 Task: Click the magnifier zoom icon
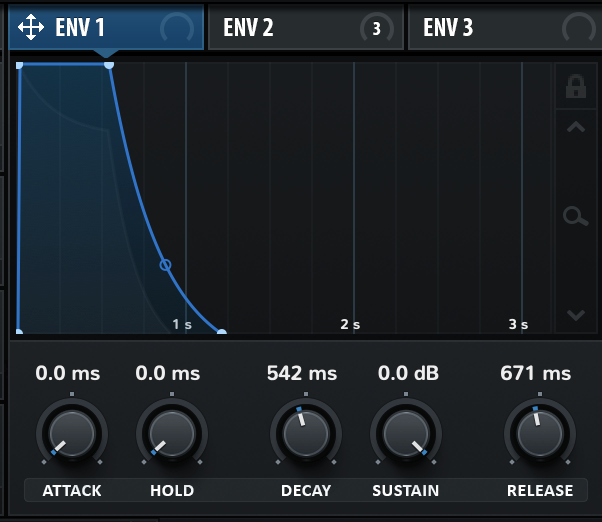(x=575, y=216)
